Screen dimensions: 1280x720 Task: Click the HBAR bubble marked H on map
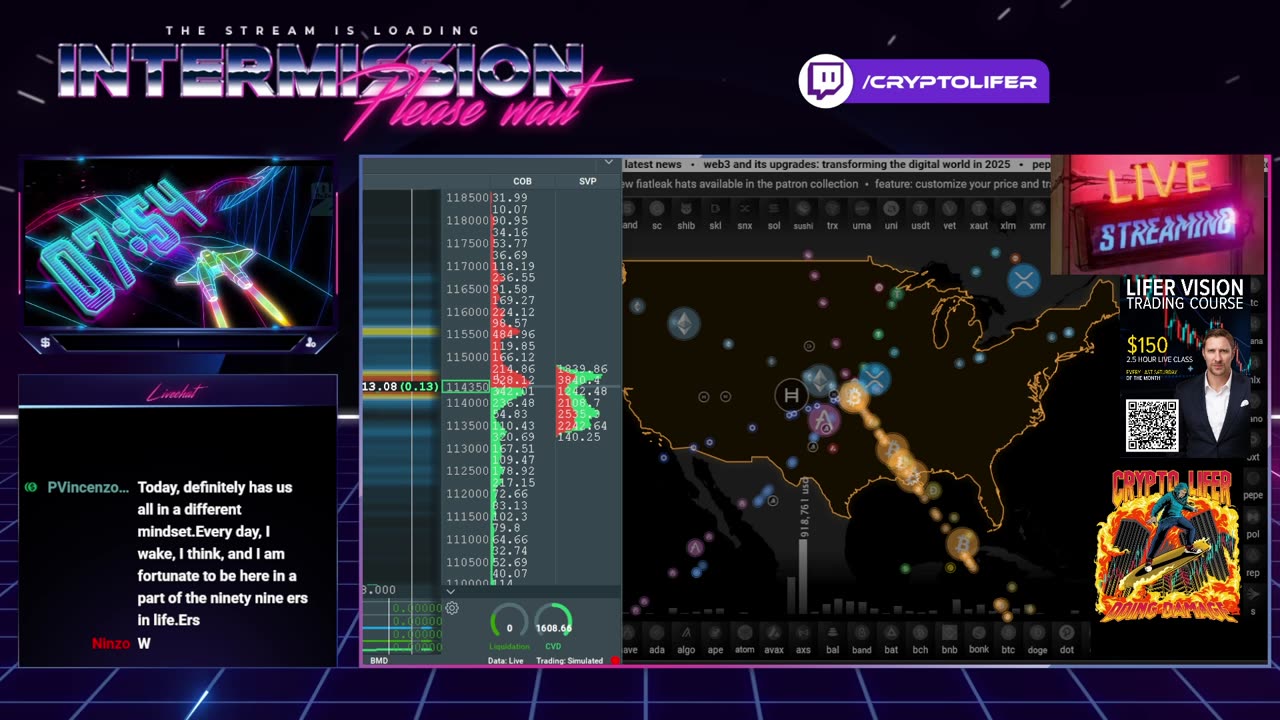(x=791, y=396)
